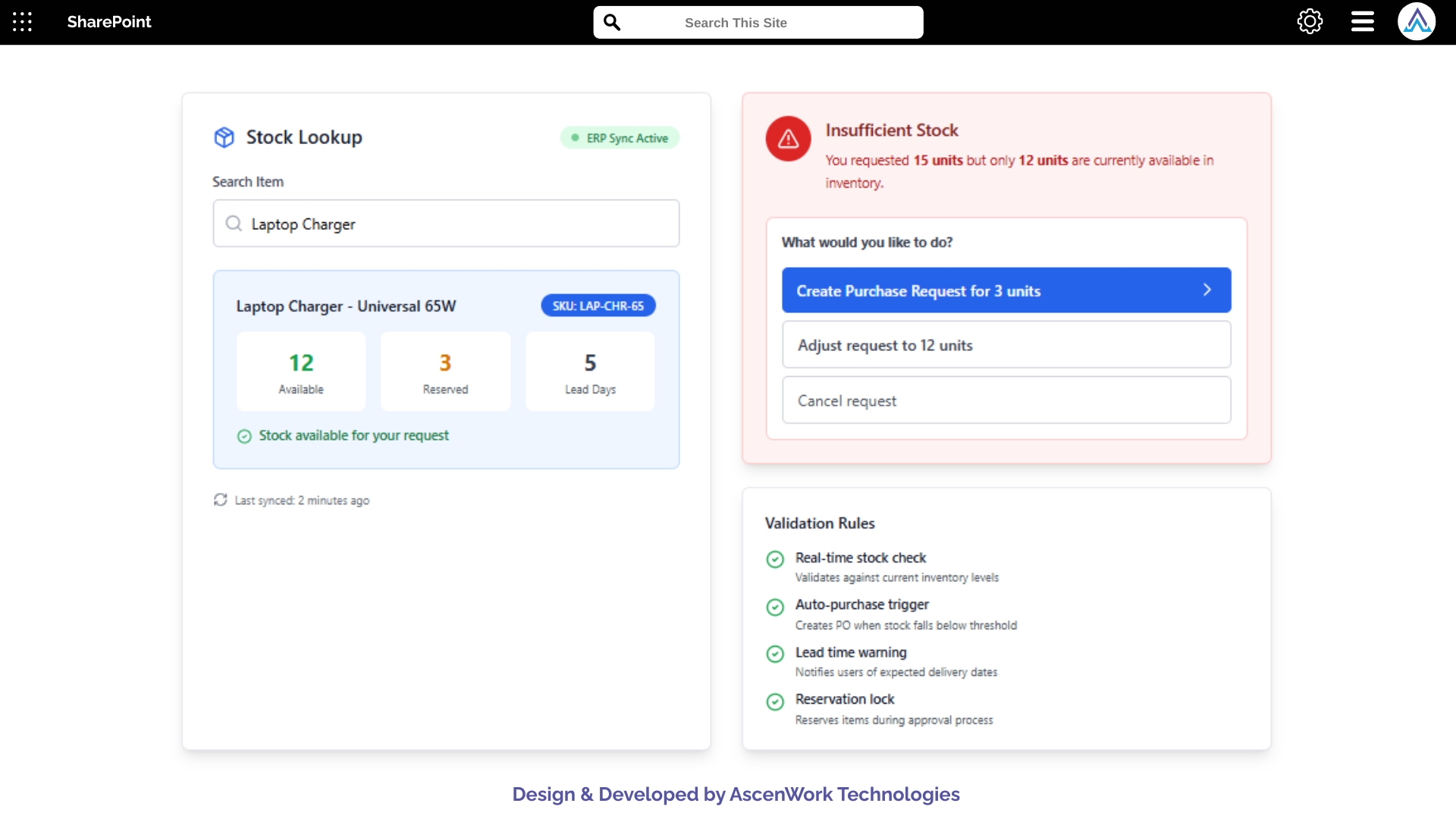
Task: Open the hamburger menu icon
Action: (1362, 22)
